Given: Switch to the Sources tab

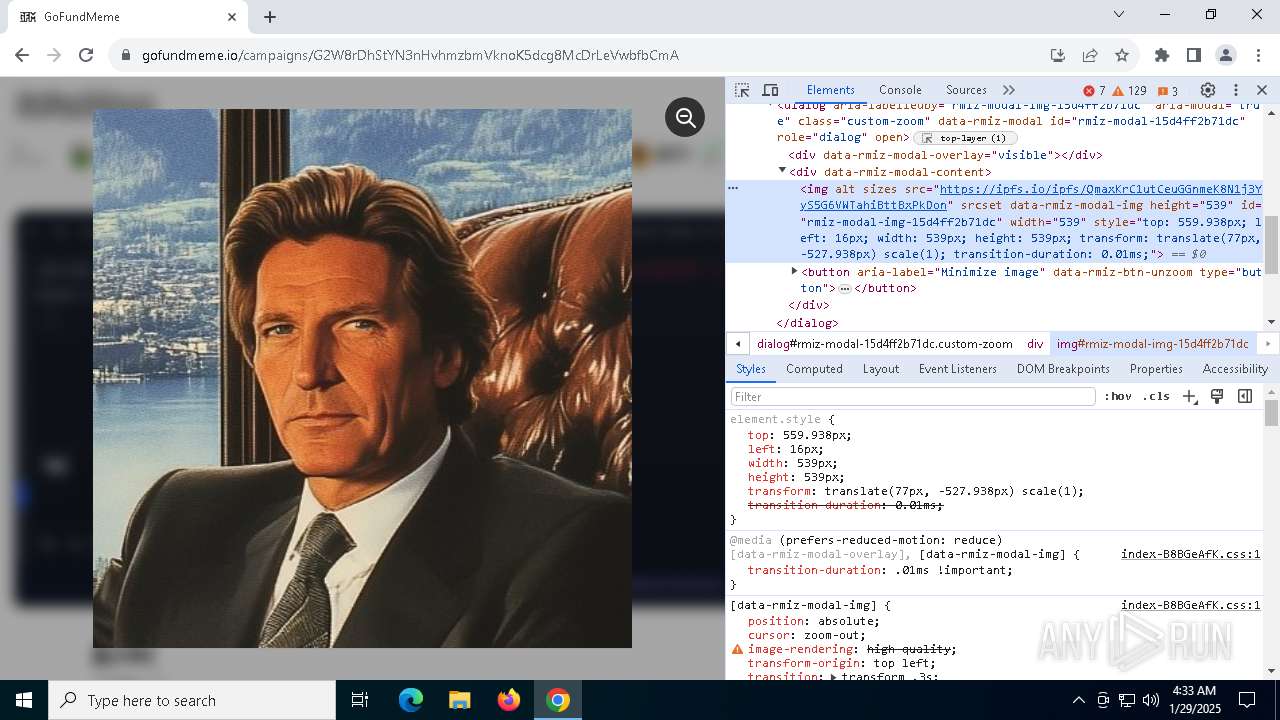Looking at the screenshot, I should (x=966, y=90).
